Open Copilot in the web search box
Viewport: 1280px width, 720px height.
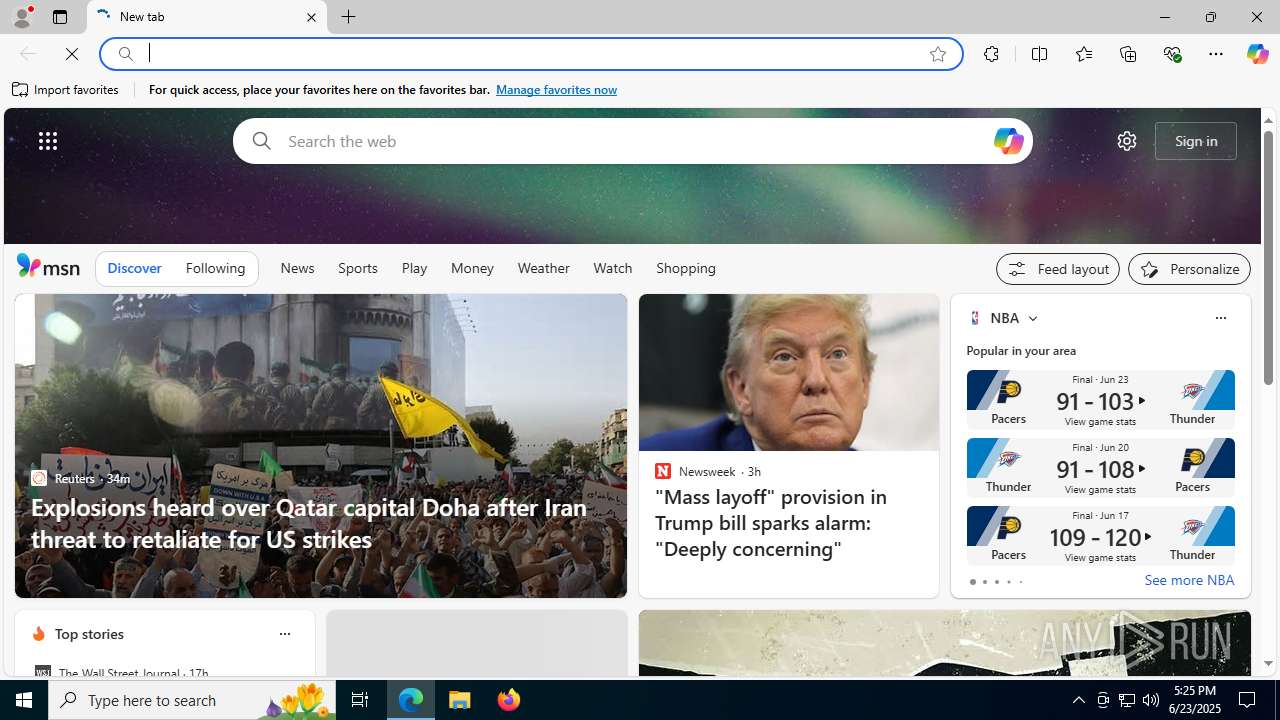click(x=1008, y=141)
